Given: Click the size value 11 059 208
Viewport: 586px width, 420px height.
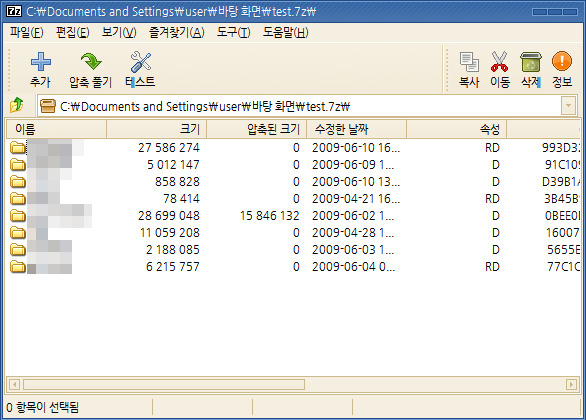Looking at the screenshot, I should 170,233.
